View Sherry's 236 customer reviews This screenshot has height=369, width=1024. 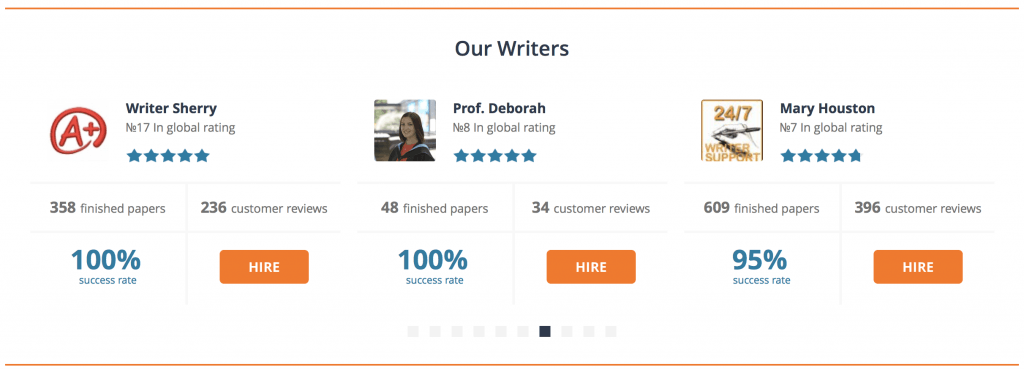pyautogui.click(x=264, y=208)
